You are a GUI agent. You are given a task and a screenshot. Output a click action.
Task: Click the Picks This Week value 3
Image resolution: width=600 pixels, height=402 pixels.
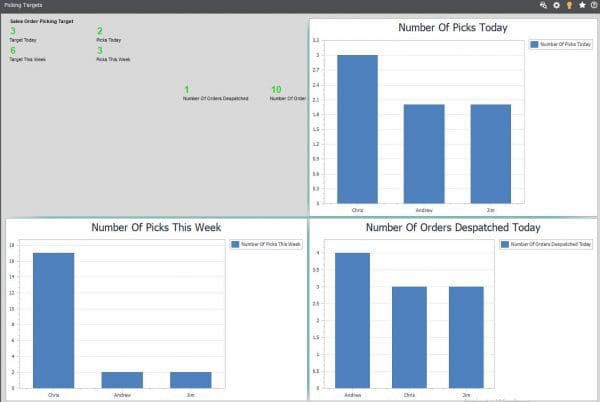pos(99,50)
